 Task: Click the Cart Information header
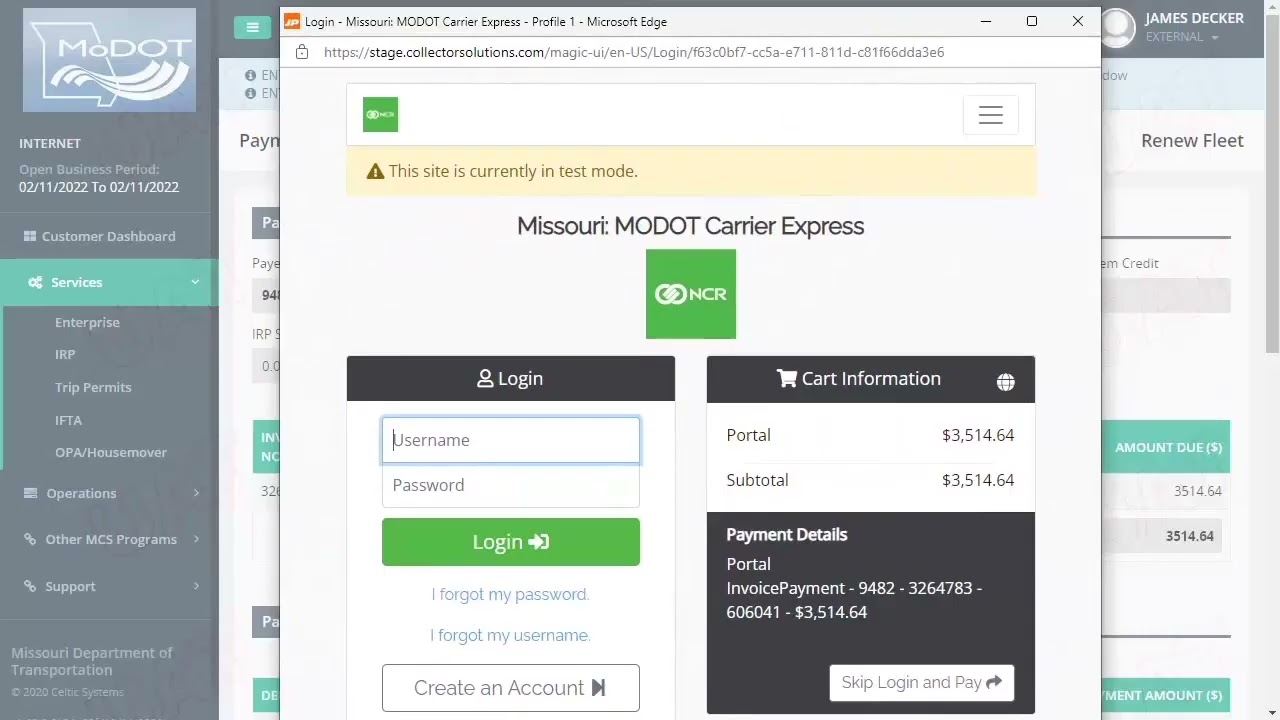click(871, 379)
